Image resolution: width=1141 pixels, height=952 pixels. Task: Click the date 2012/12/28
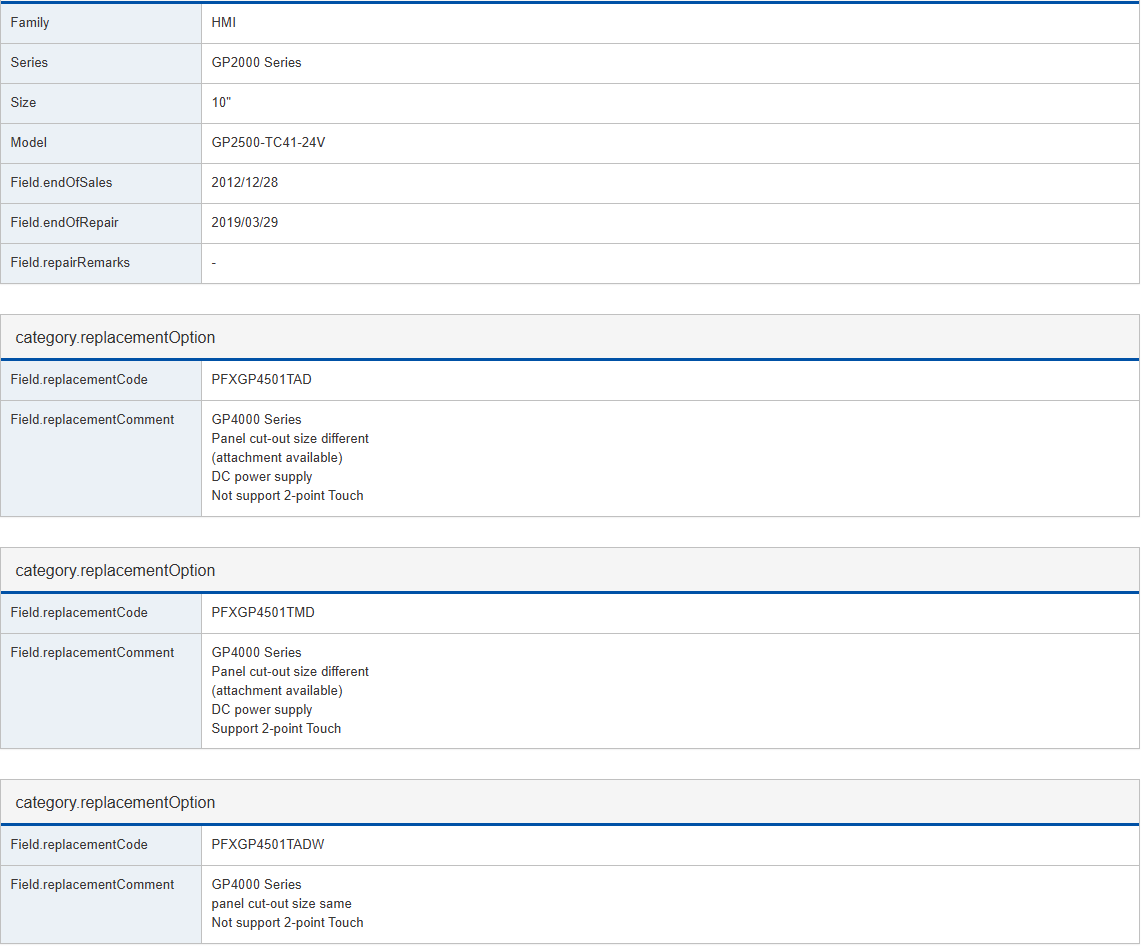coord(244,183)
